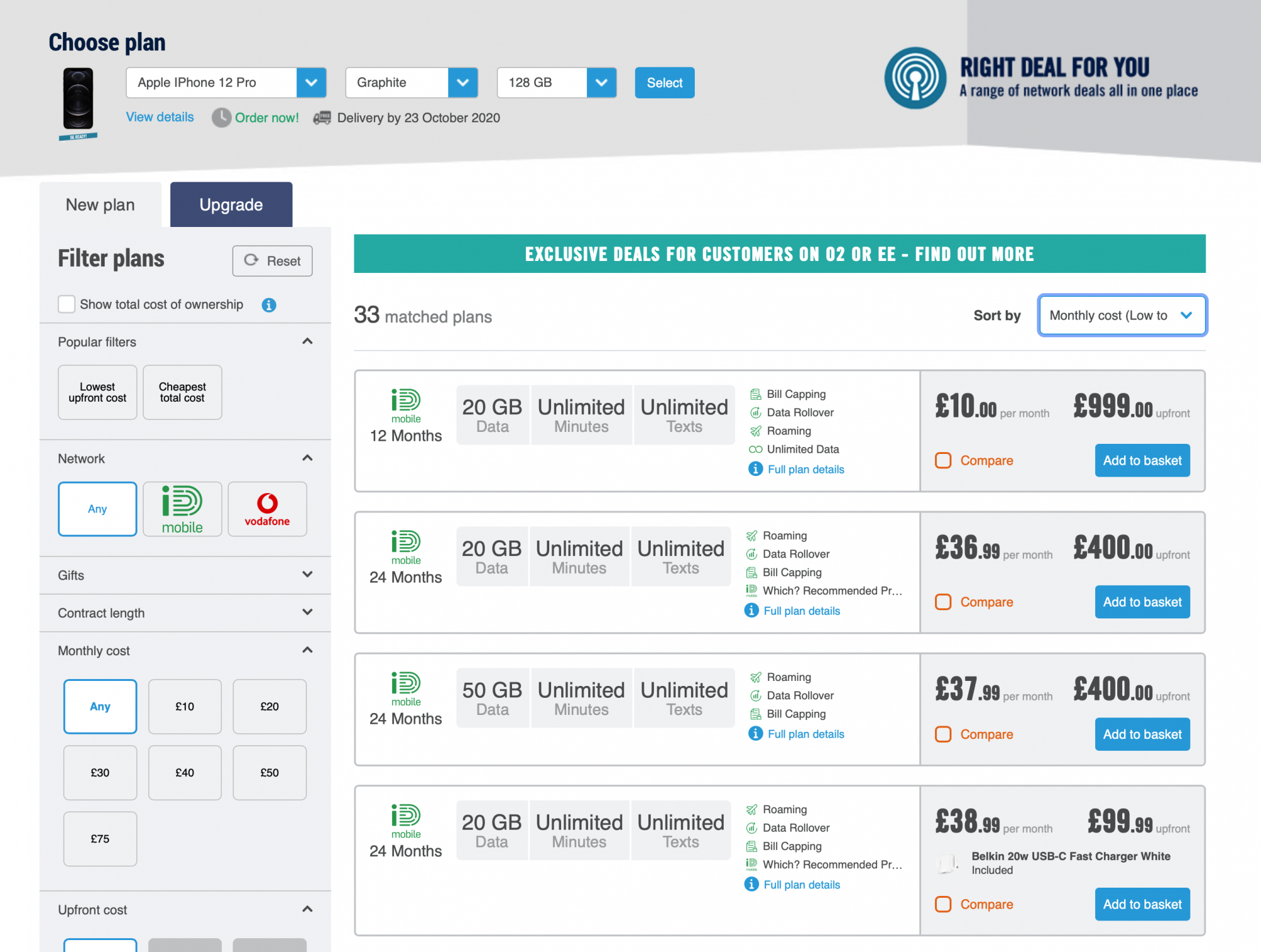Select the £10 monthly cost filter
This screenshot has width=1261, height=952.
[185, 706]
